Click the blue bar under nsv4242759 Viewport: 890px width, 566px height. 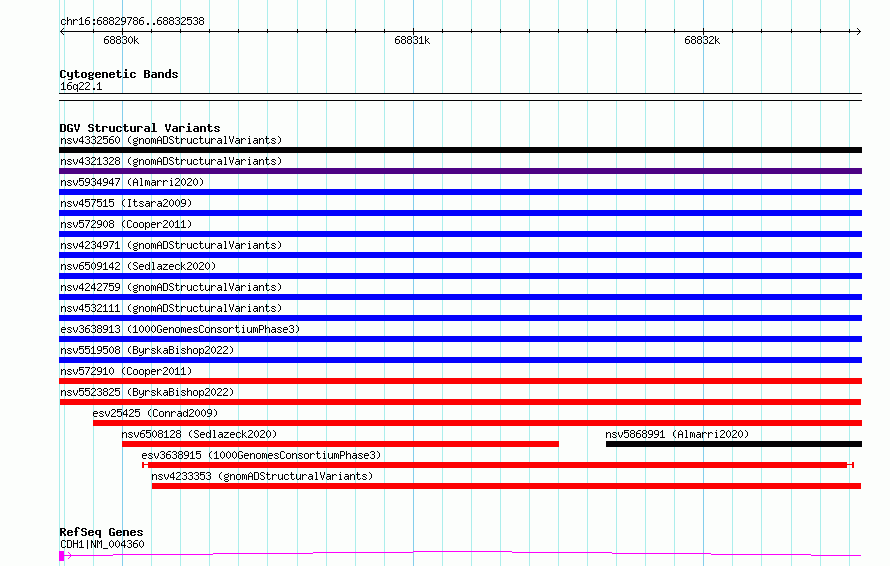click(460, 297)
